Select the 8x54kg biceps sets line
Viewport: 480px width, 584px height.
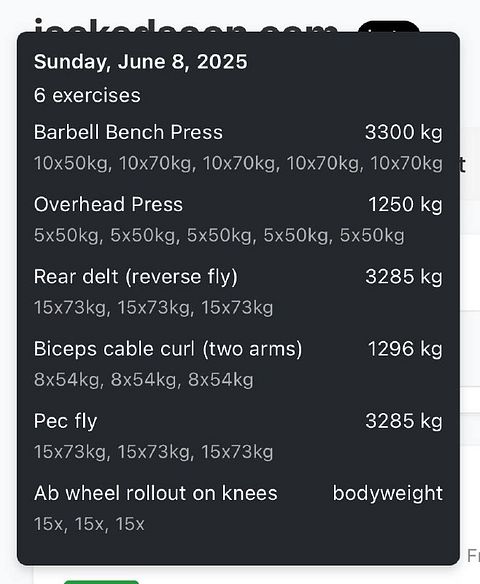[x=144, y=380]
